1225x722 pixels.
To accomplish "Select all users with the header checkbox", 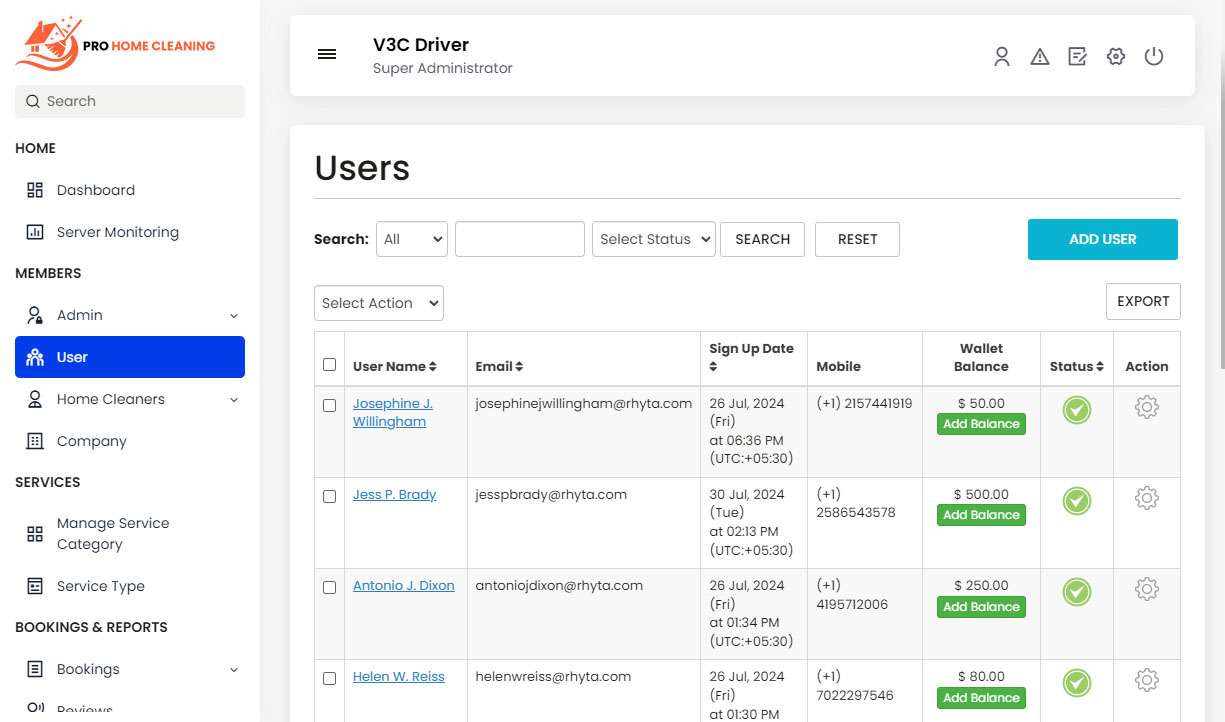I will [329, 365].
